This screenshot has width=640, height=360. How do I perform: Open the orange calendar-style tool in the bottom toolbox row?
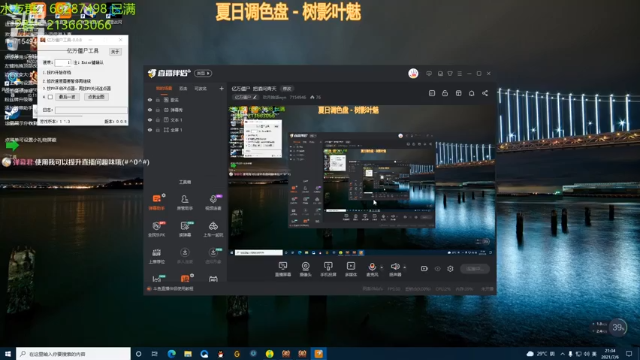pyautogui.click(x=185, y=278)
